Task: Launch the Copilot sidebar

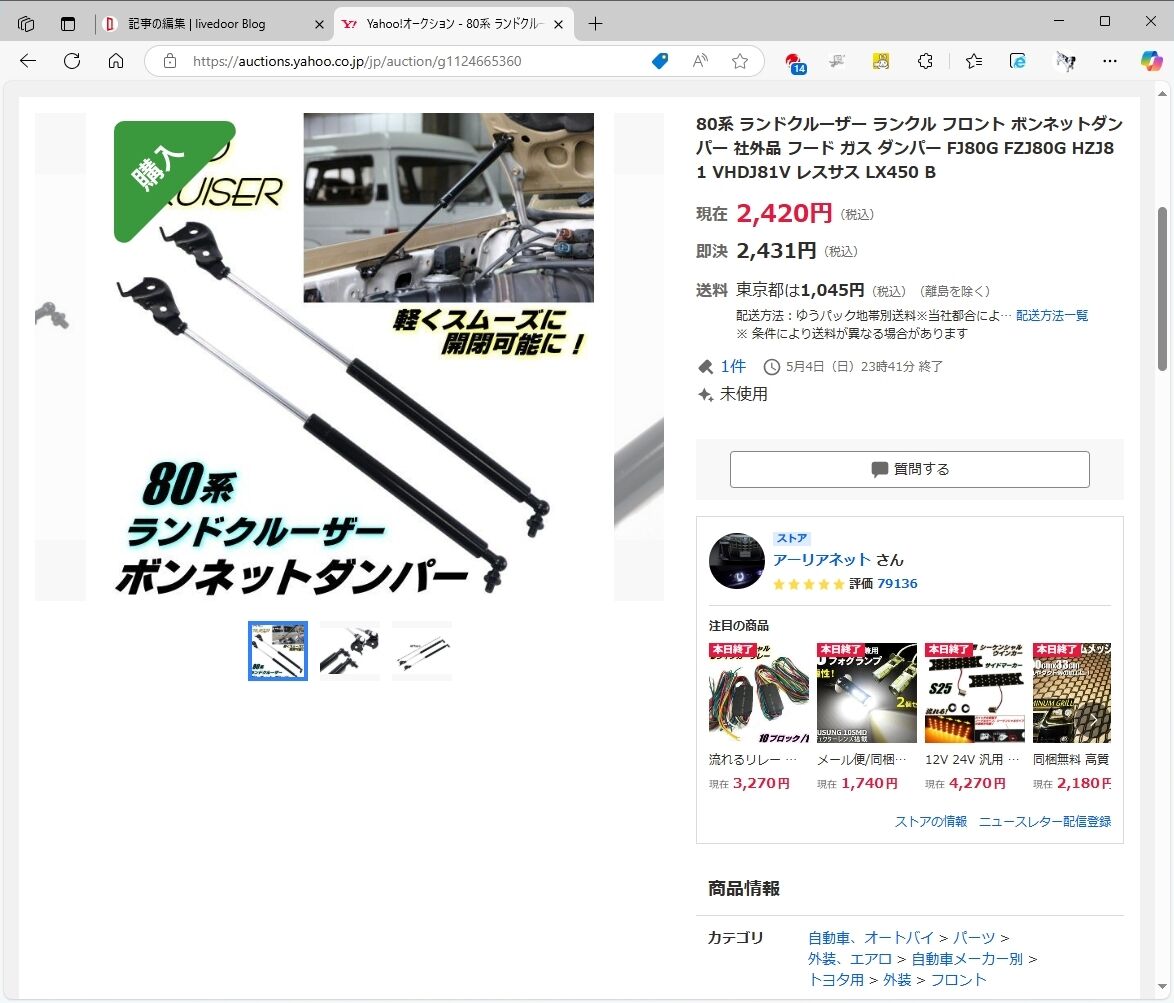Action: point(1151,61)
